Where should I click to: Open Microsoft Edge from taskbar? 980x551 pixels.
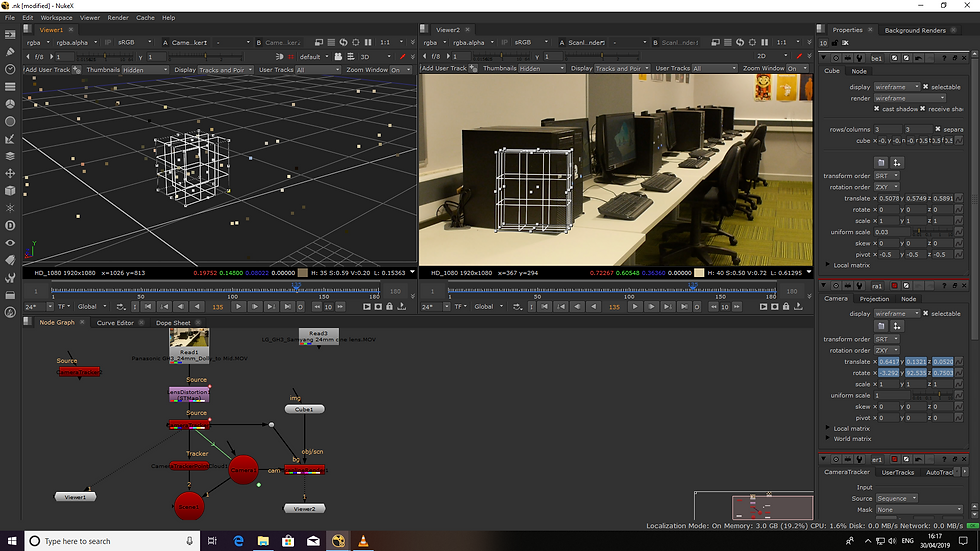(238, 541)
